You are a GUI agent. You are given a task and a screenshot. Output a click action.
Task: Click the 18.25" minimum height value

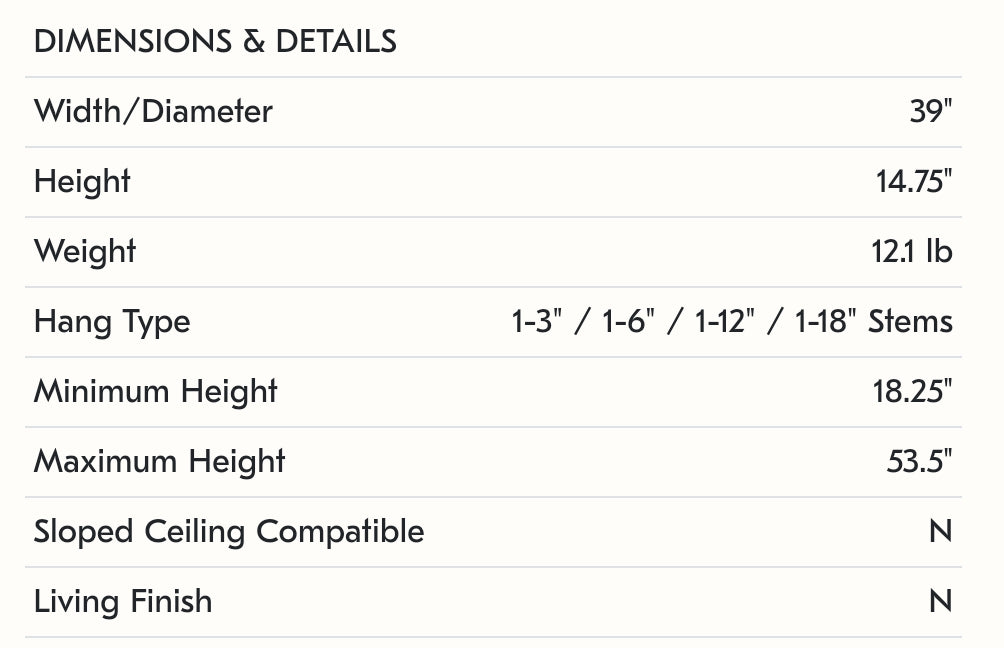pos(912,391)
